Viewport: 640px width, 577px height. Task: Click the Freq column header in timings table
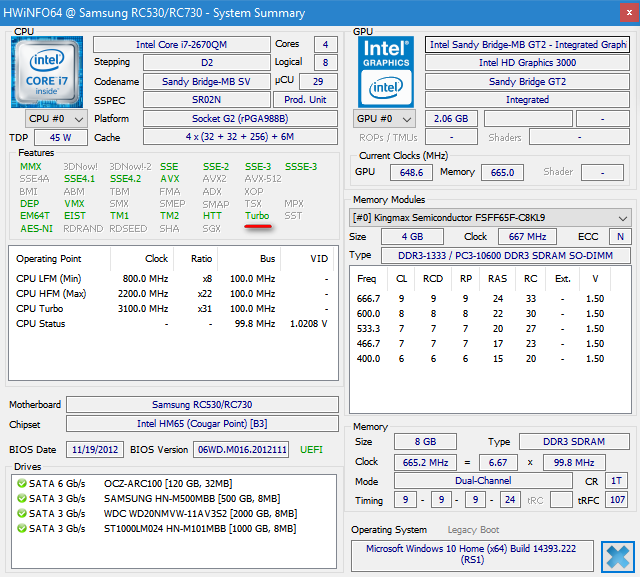(367, 279)
